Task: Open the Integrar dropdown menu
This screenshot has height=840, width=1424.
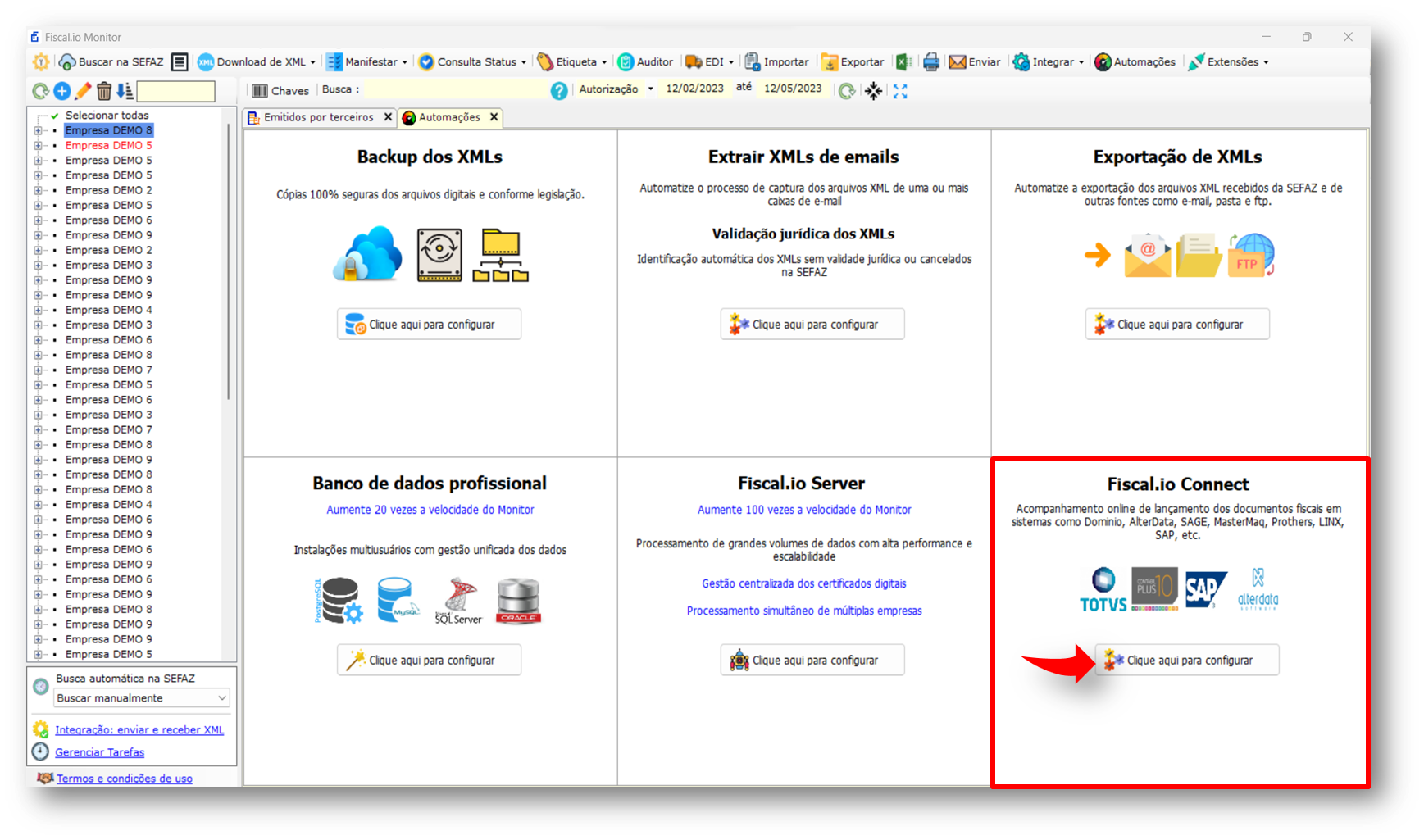Action: [x=1081, y=62]
